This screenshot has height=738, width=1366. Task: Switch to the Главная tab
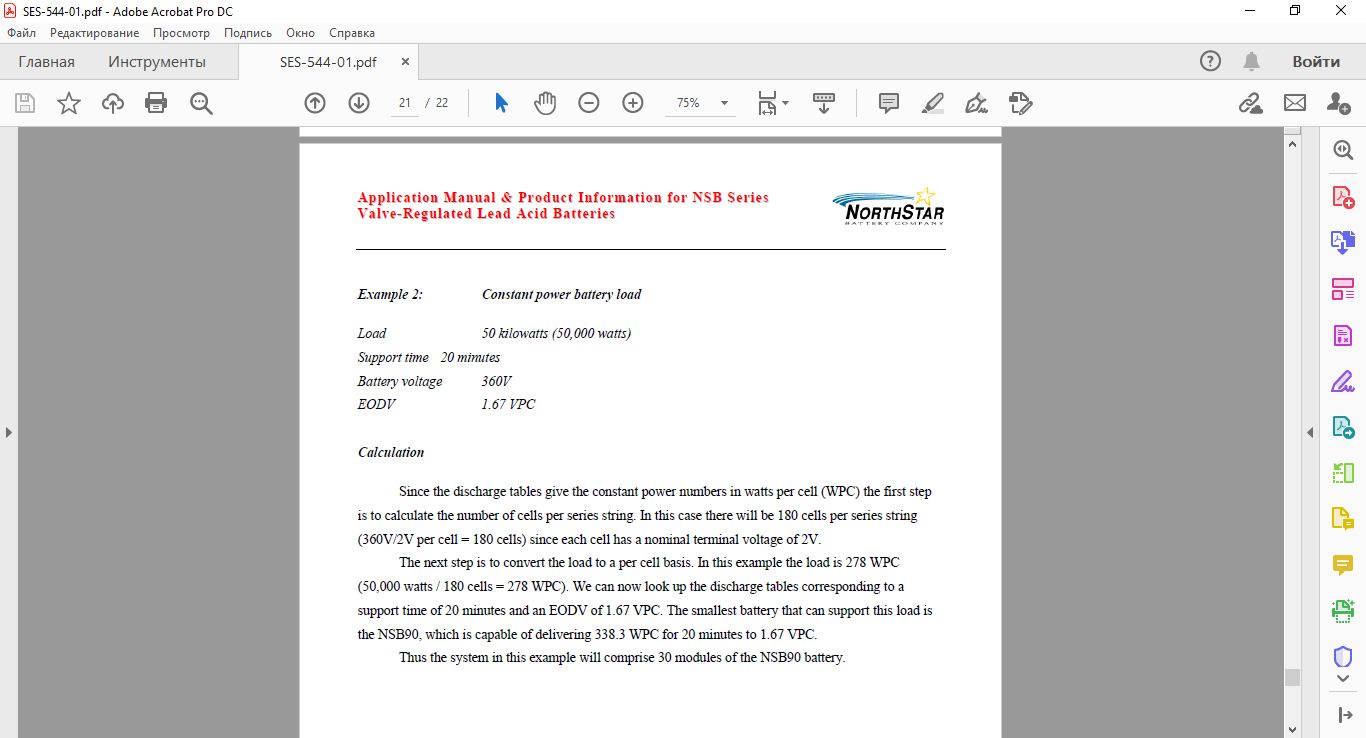click(x=46, y=62)
